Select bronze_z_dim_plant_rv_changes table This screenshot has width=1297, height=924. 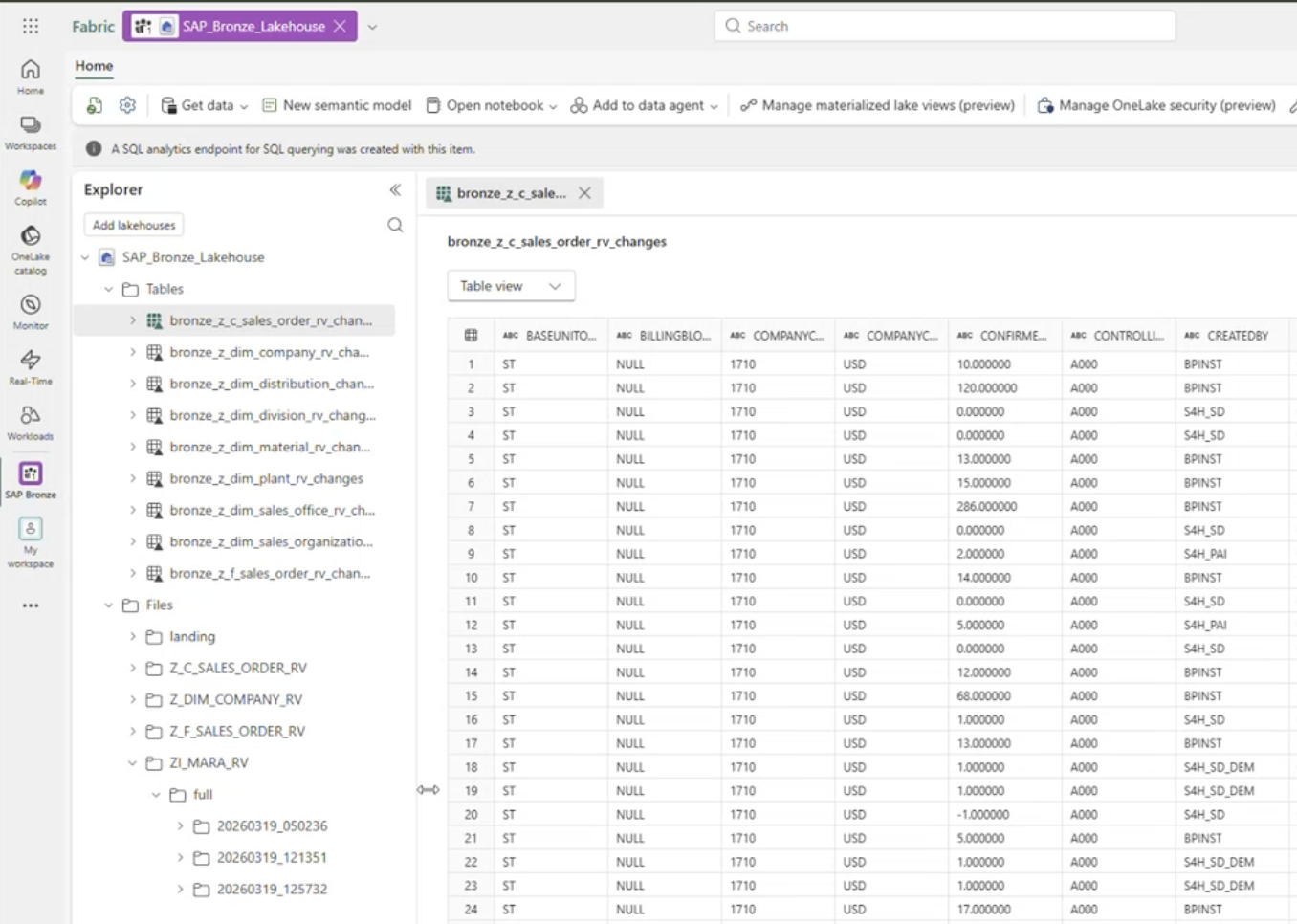pos(266,478)
